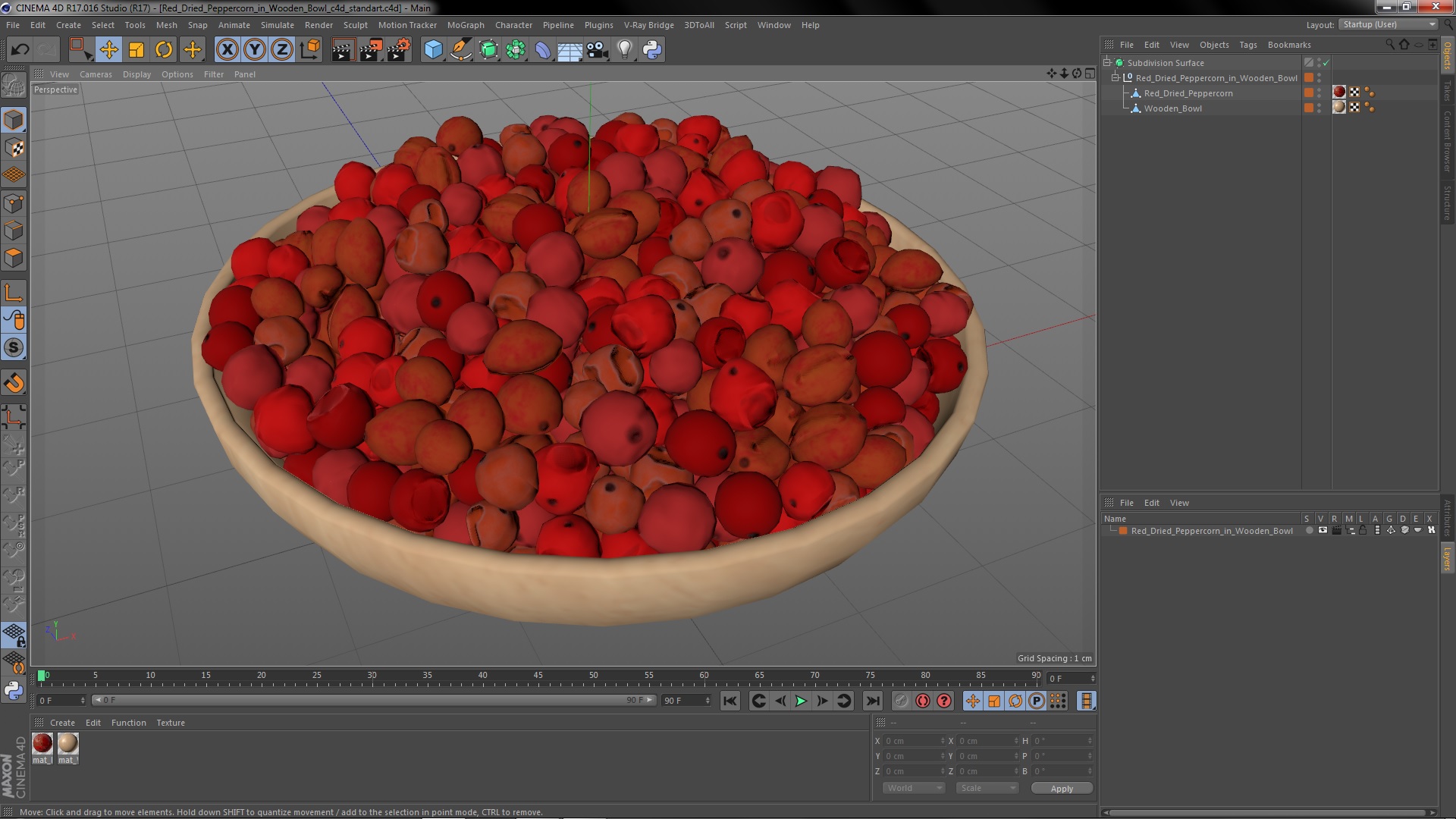Select Texture mode in left toolbar
Image resolution: width=1456 pixels, height=819 pixels.
[14, 148]
